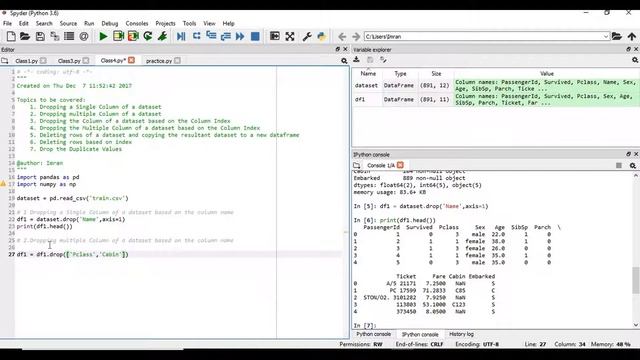
Task: Click the Variable explorer save data icon
Action: (x=370, y=60)
